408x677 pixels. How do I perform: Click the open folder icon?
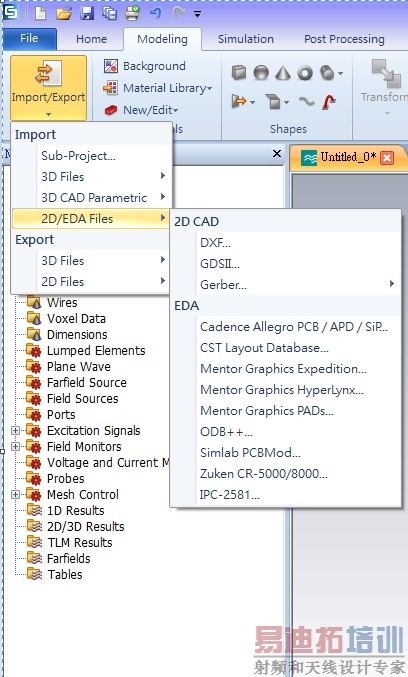(64, 14)
